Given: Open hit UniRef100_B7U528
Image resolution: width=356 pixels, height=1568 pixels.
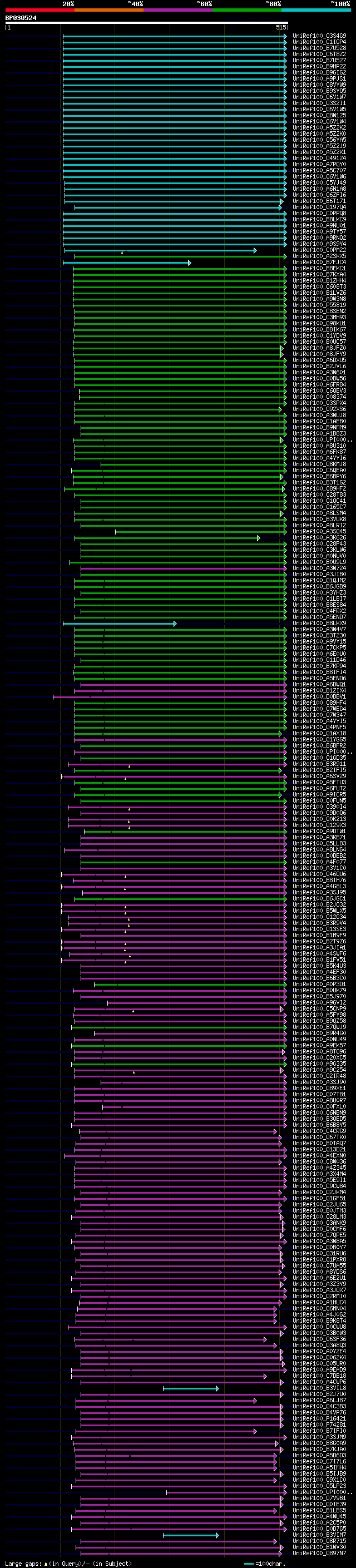Looking at the screenshot, I should coord(319,48).
